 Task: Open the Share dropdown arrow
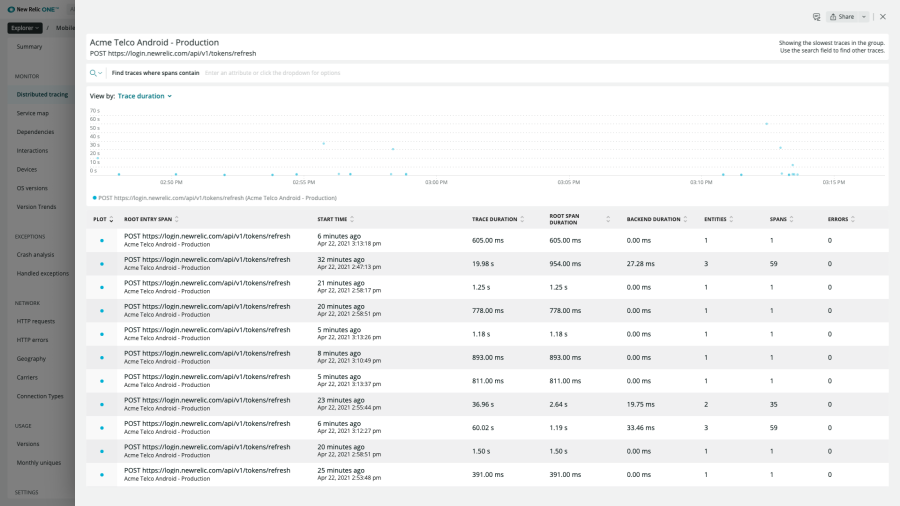click(x=864, y=17)
